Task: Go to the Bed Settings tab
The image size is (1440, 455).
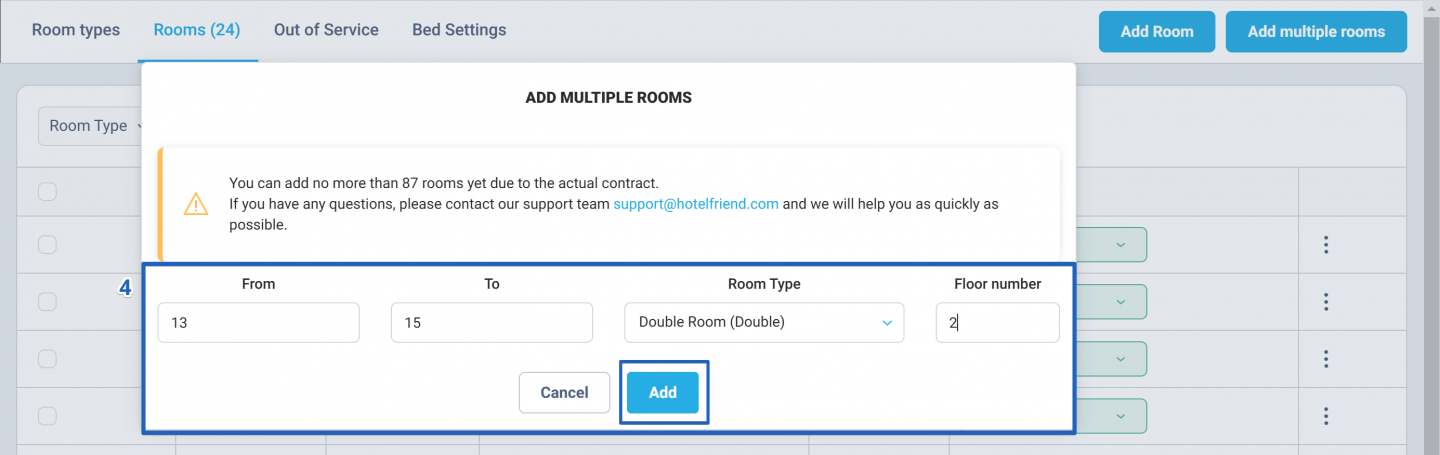Action: pos(459,30)
